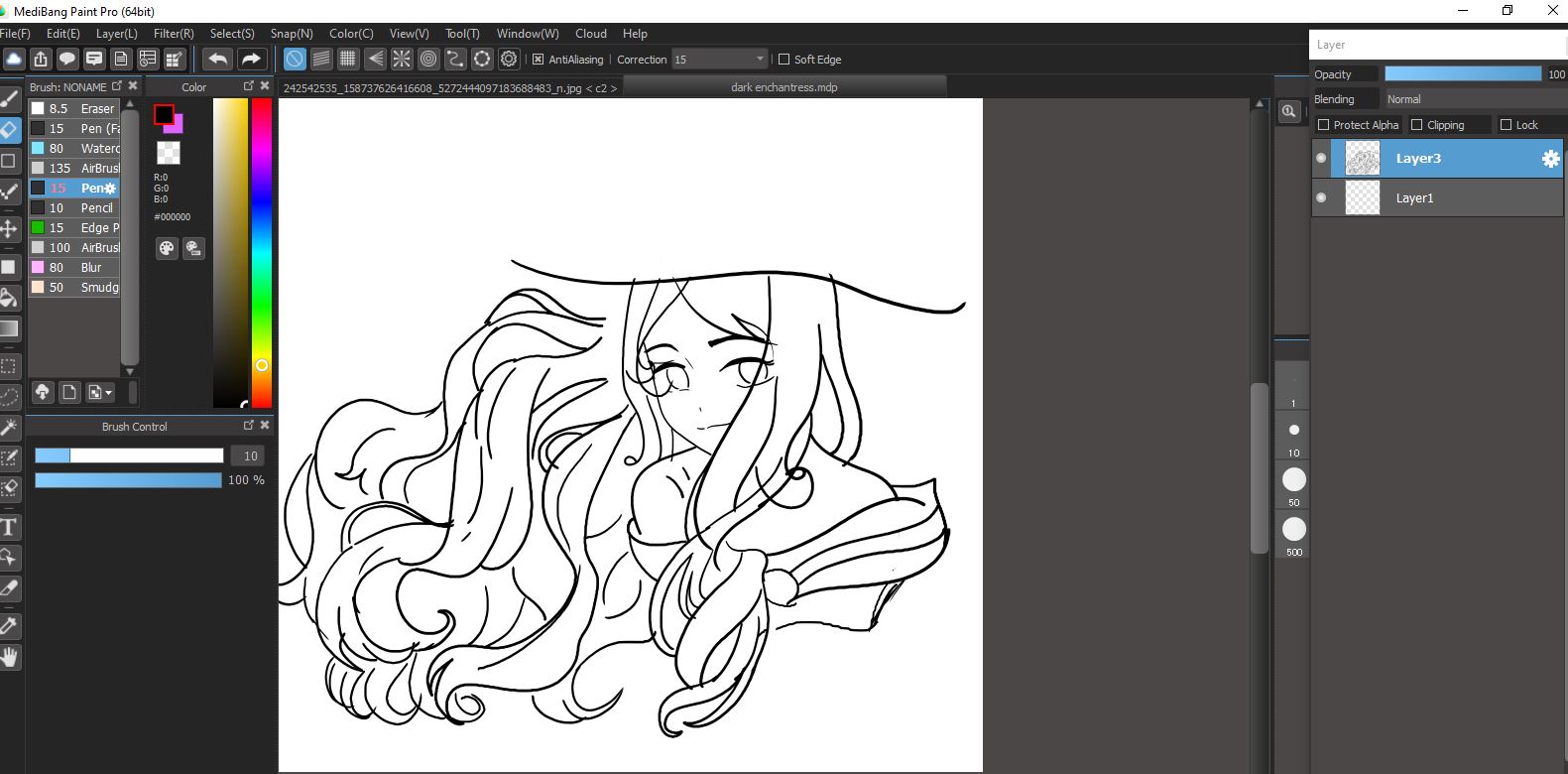The height and width of the screenshot is (774, 1568).
Task: Open the cloud home icon in toolbar
Action: 14,59
